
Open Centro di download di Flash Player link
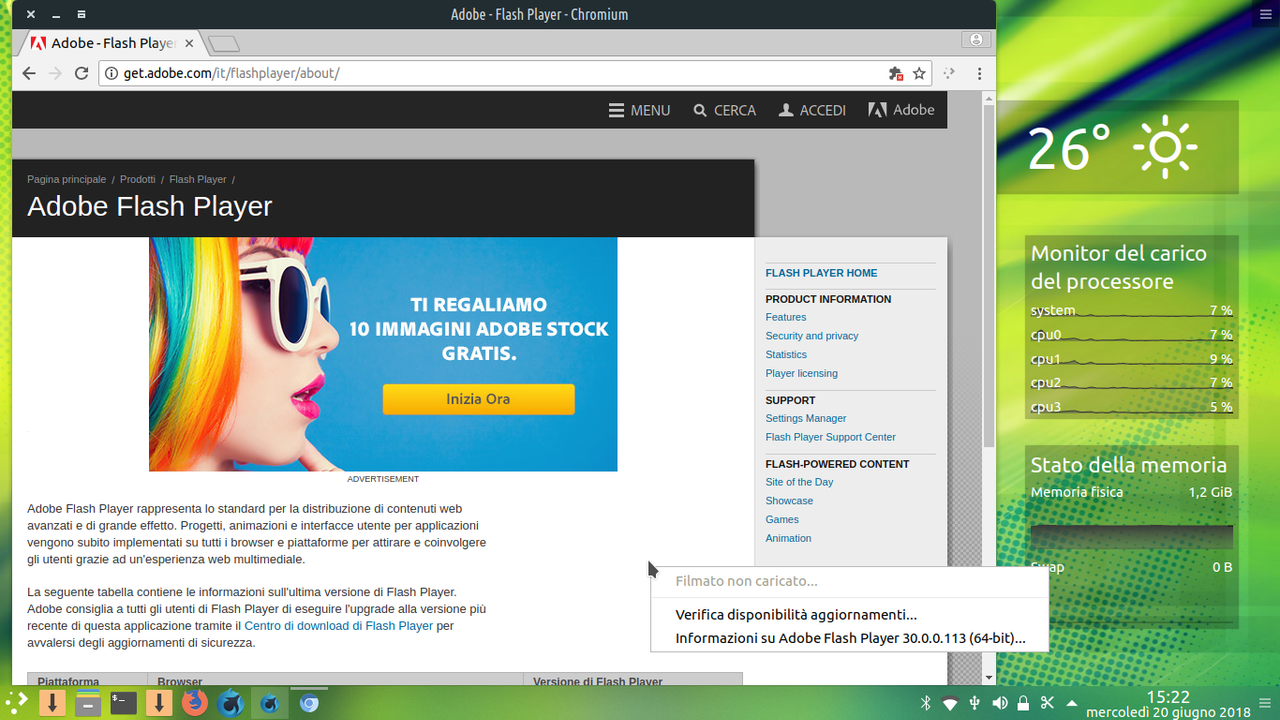click(x=339, y=626)
